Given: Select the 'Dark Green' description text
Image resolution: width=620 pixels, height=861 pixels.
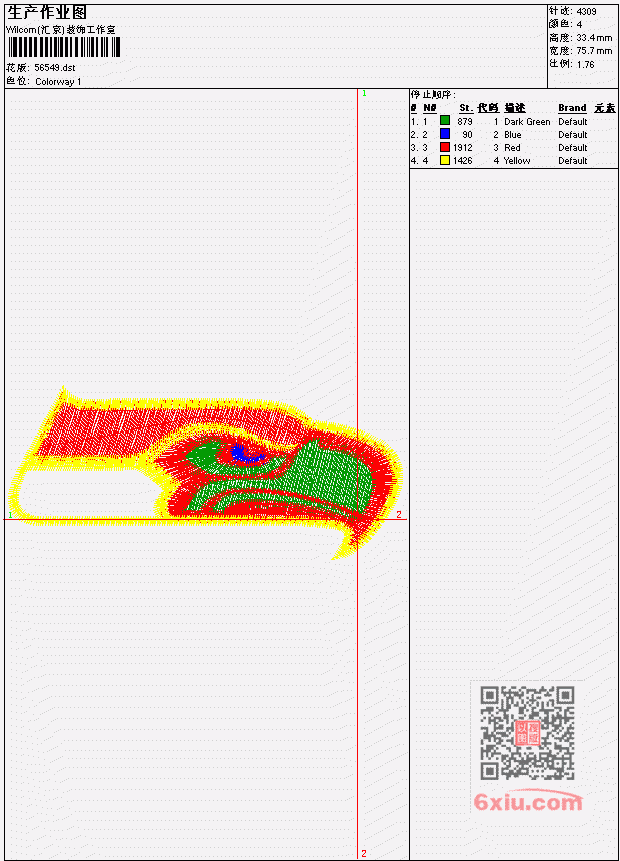Looking at the screenshot, I should point(527,122).
